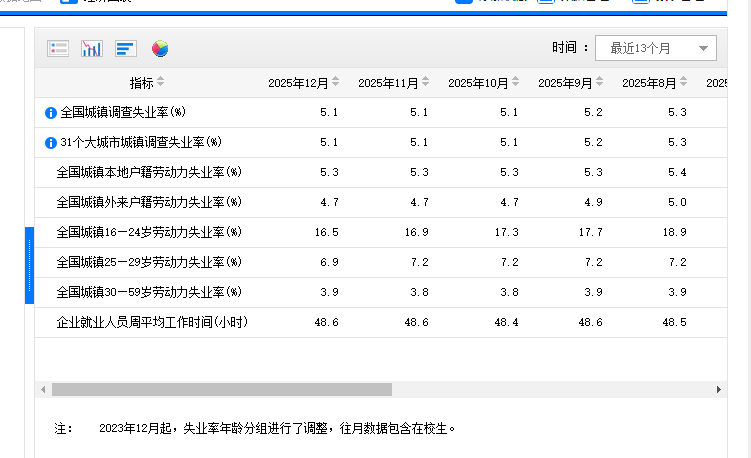
Task: Click value 48.4 for working hours in October
Action: click(x=506, y=322)
